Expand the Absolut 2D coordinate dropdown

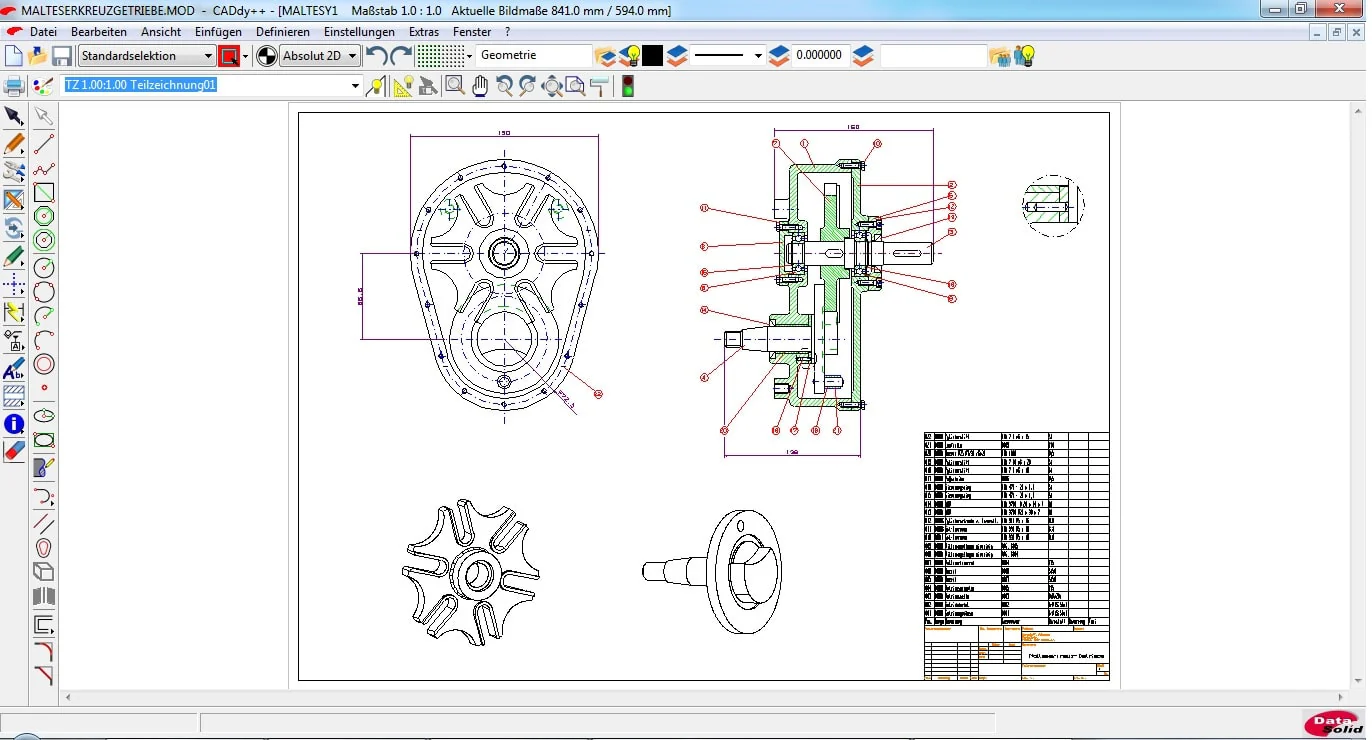[320, 56]
